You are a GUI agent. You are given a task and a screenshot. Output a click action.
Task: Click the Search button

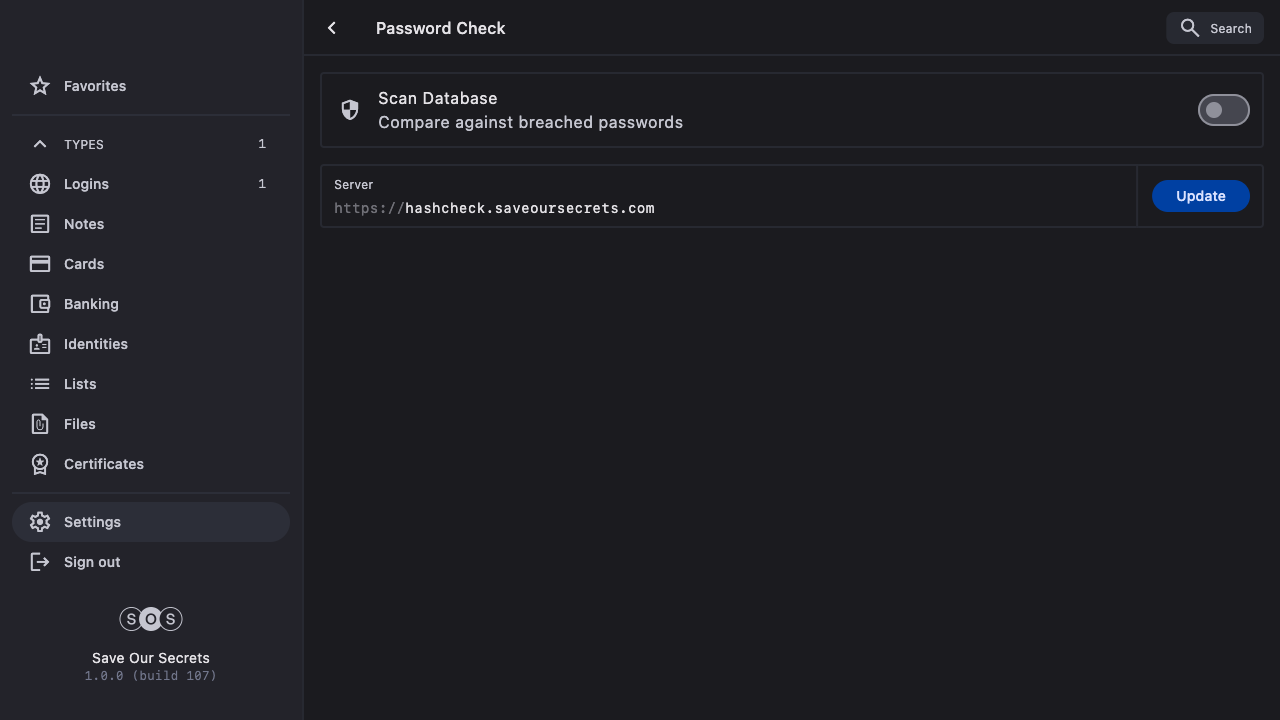pyautogui.click(x=1214, y=28)
